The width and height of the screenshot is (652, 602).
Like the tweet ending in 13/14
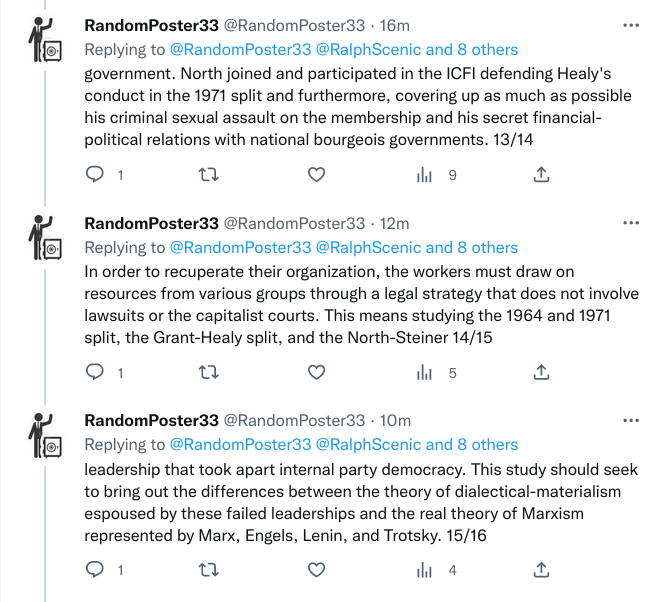(316, 175)
